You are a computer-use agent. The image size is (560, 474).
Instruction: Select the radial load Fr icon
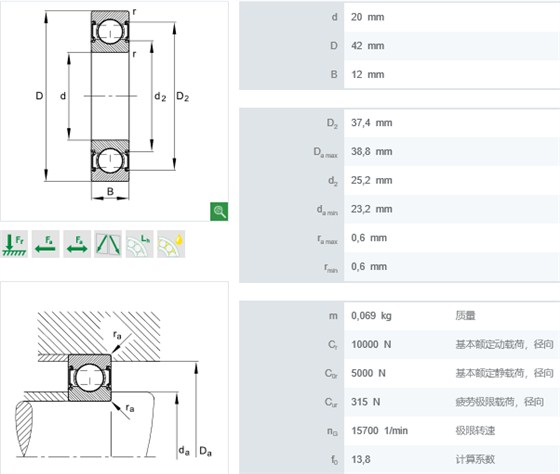pos(14,244)
